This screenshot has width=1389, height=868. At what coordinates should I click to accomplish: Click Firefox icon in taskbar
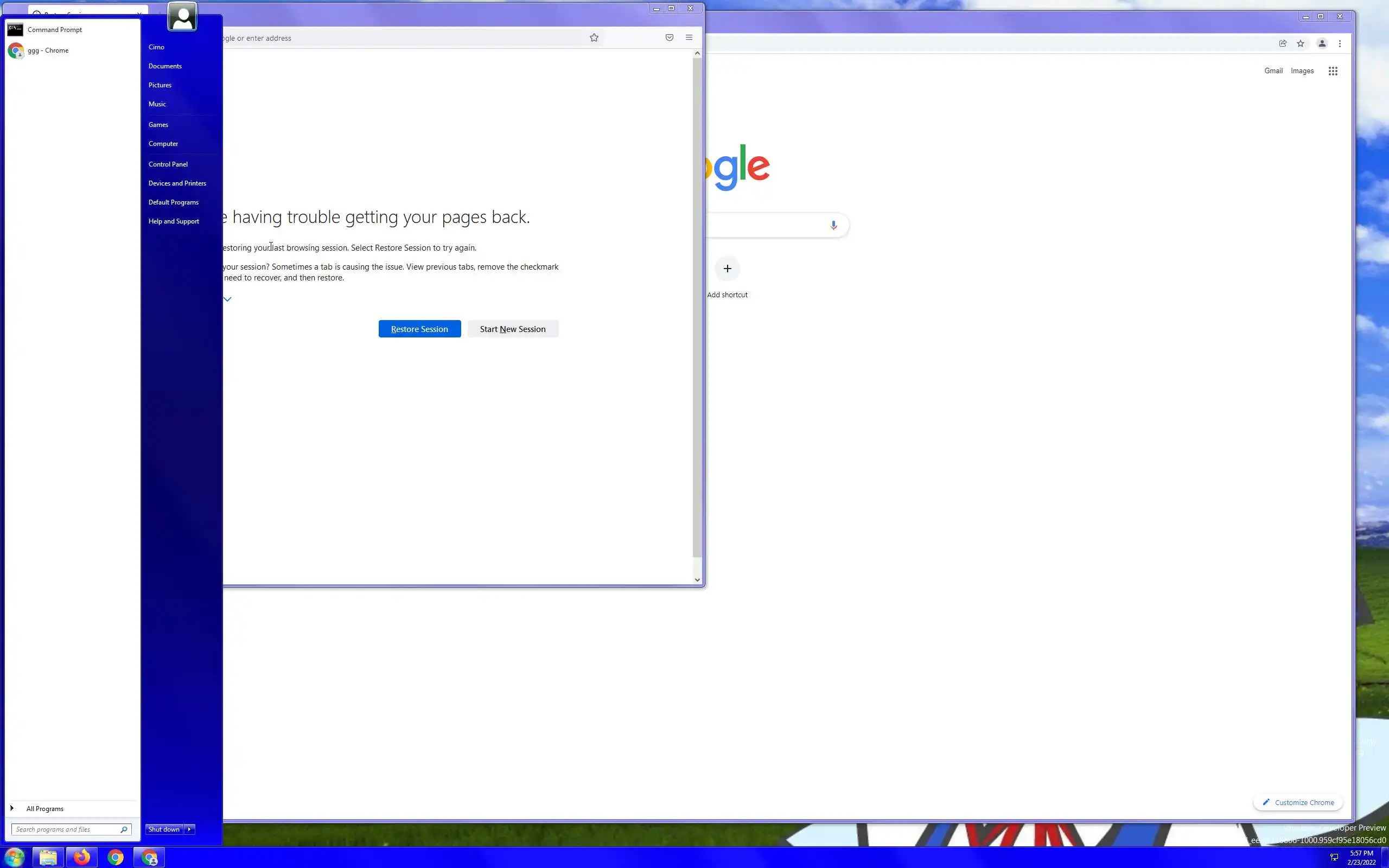click(82, 857)
